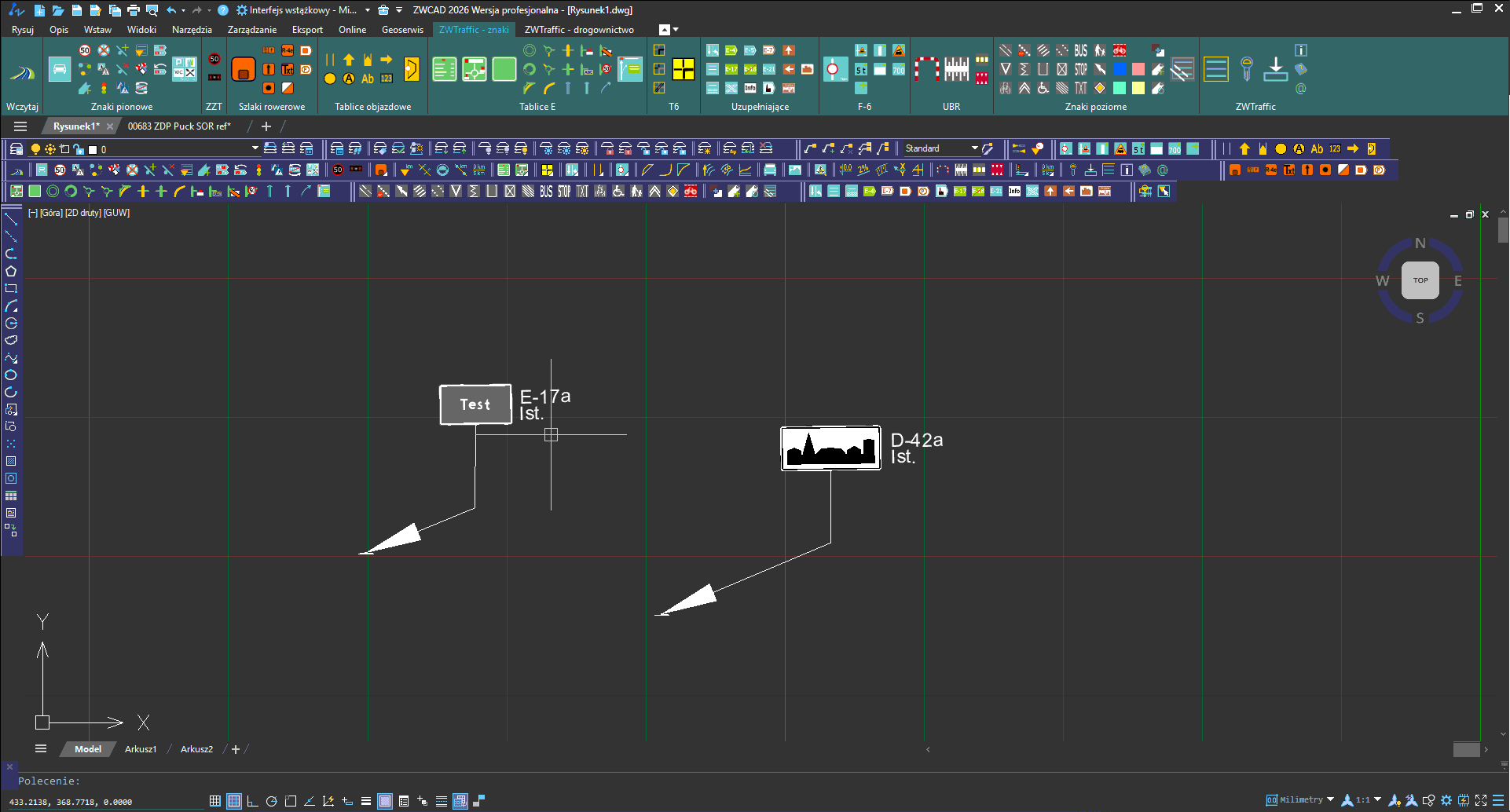1510x812 pixels.
Task: Switch to ZWTraffic - drogownictwo tab
Action: 579,30
